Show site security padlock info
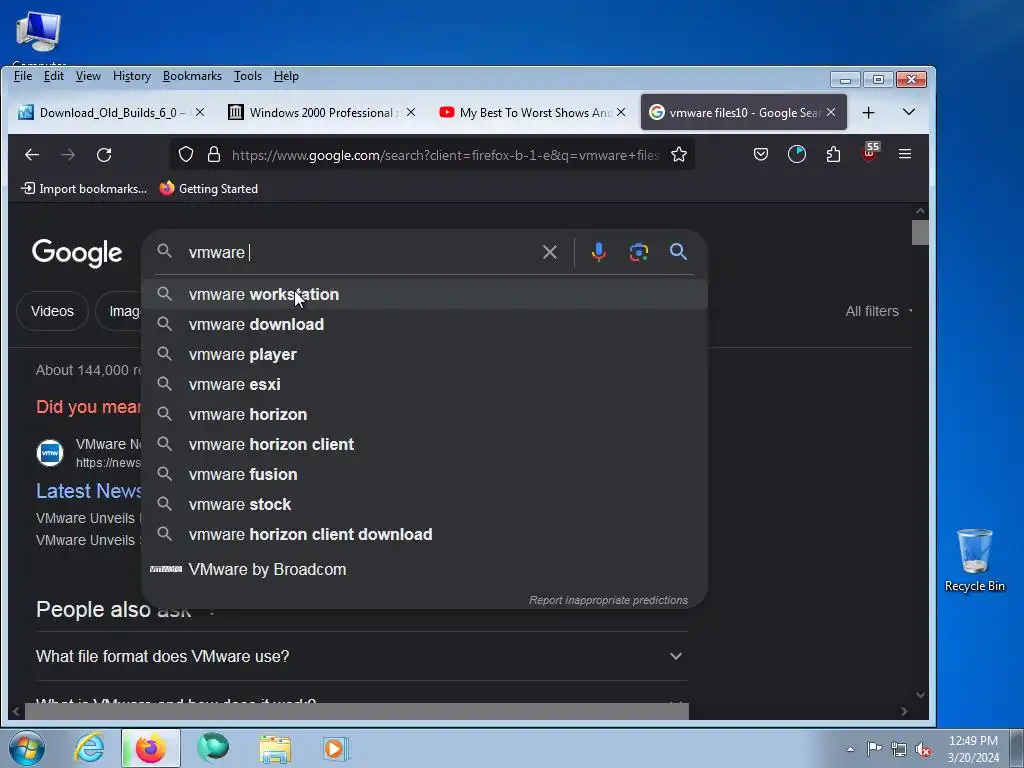The image size is (1024, 768). click(214, 155)
